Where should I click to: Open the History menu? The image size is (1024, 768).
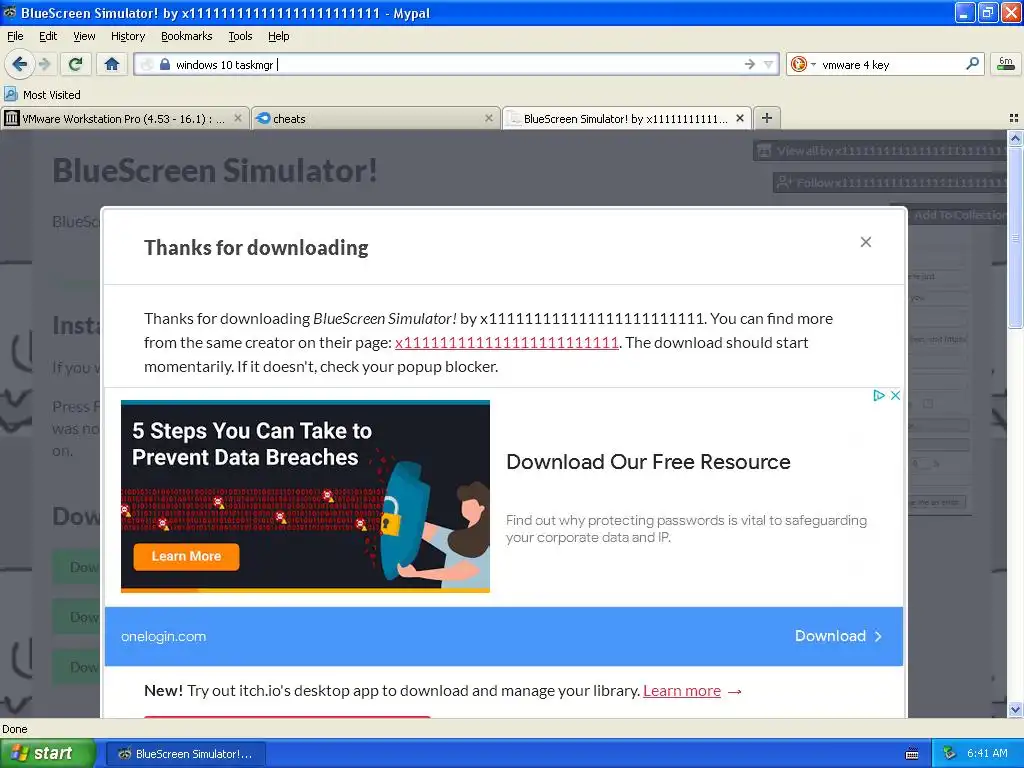coord(127,36)
